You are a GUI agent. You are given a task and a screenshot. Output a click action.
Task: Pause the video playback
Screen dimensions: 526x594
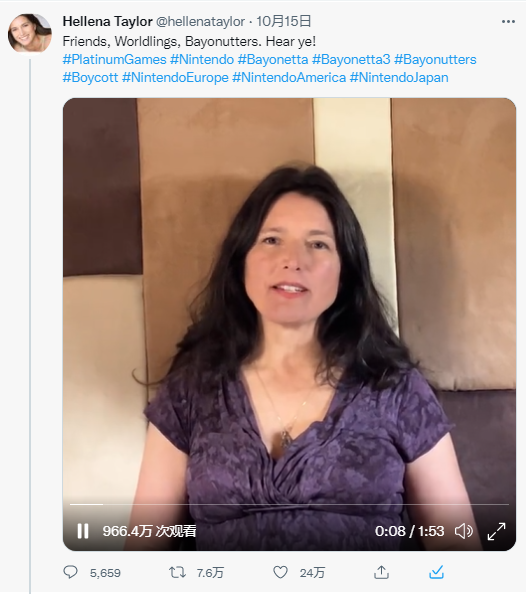83,531
